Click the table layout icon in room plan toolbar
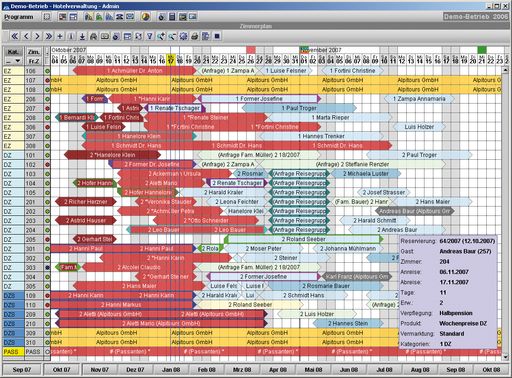 click(x=127, y=36)
